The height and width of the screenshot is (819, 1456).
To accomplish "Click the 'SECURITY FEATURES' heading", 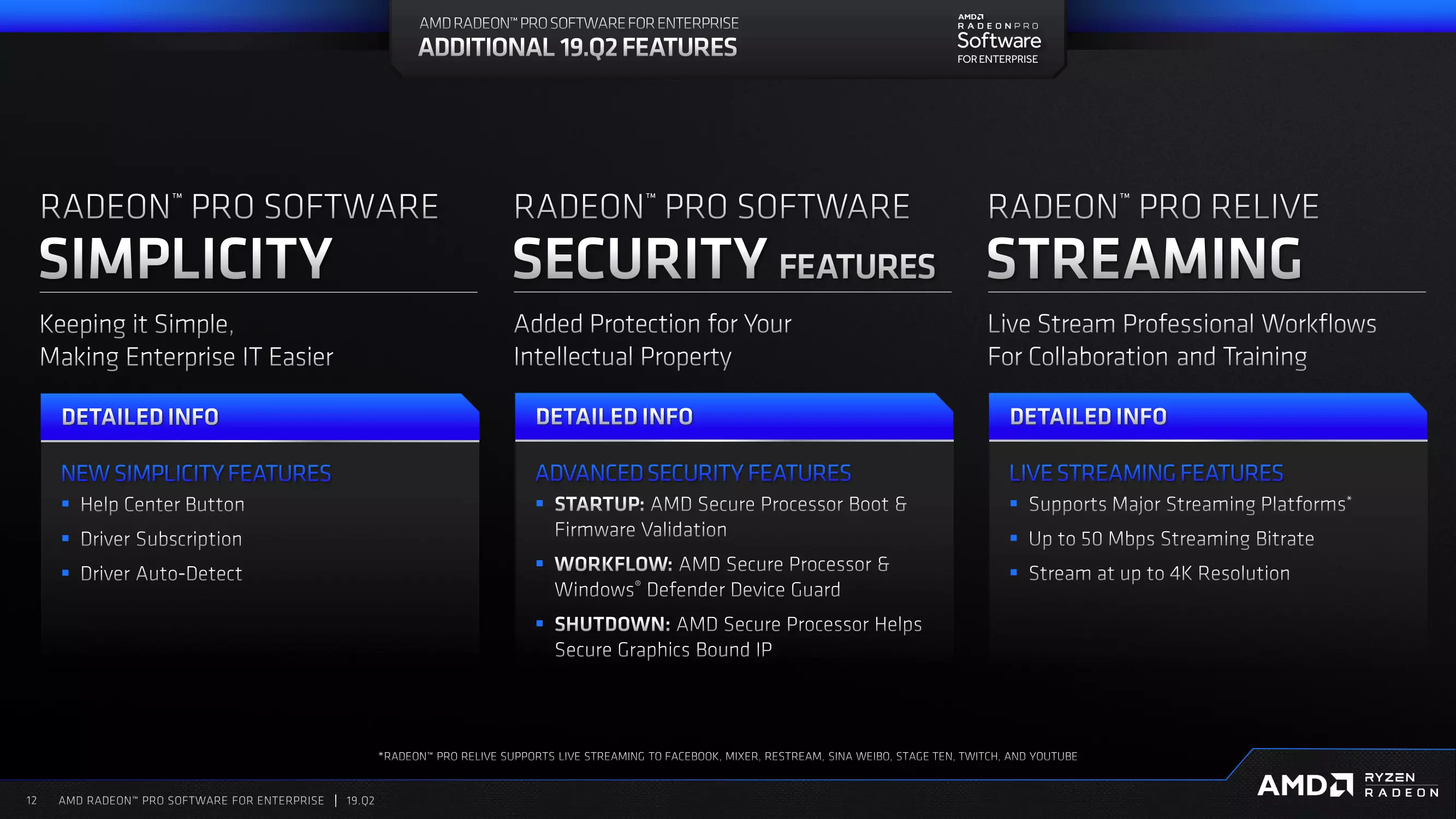I will tap(724, 259).
